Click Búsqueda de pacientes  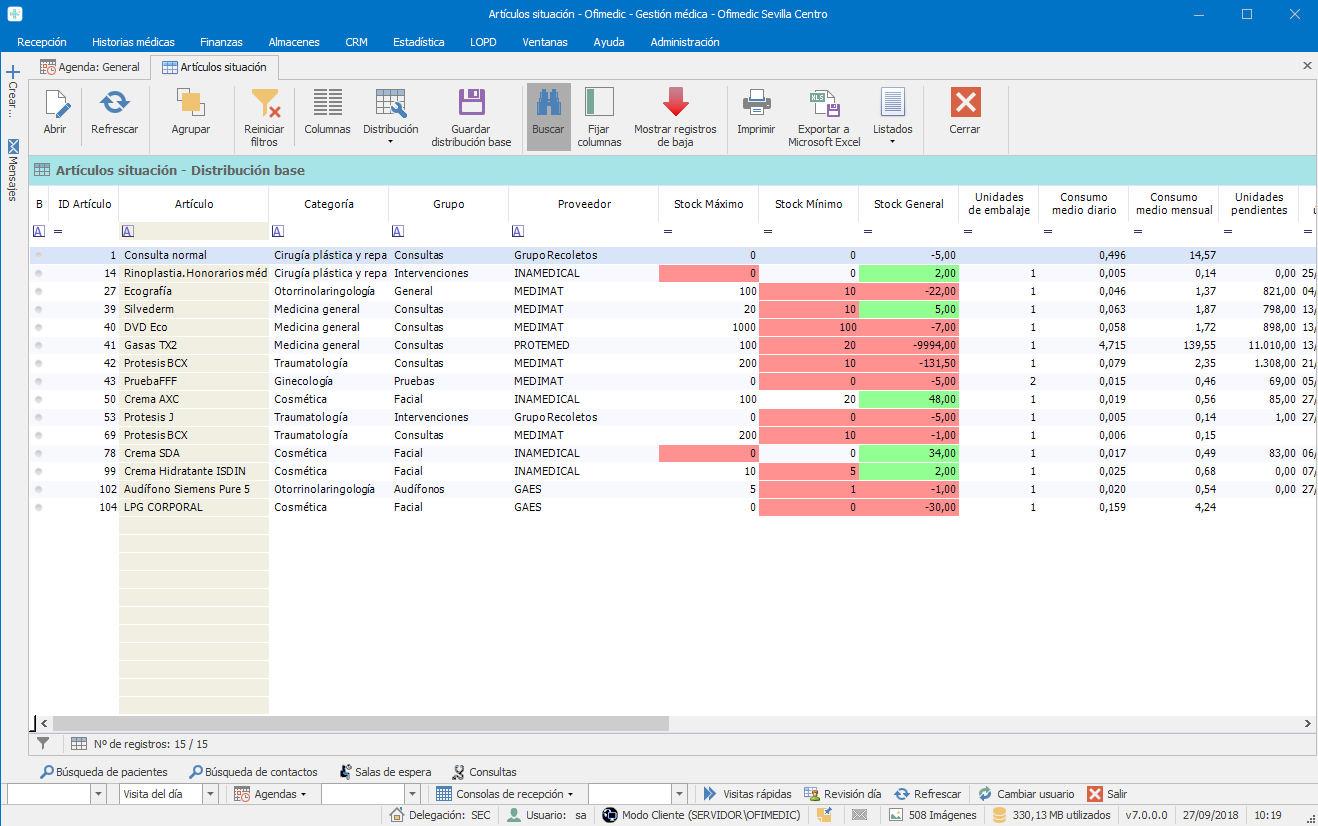click(104, 772)
